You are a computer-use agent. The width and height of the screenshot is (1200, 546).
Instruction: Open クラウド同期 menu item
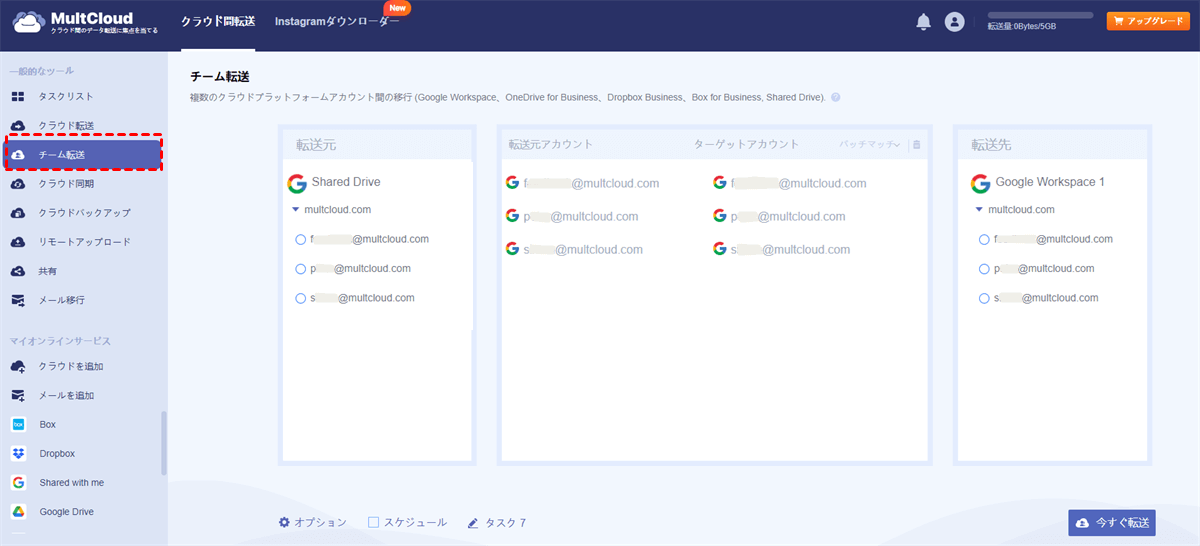tap(66, 184)
